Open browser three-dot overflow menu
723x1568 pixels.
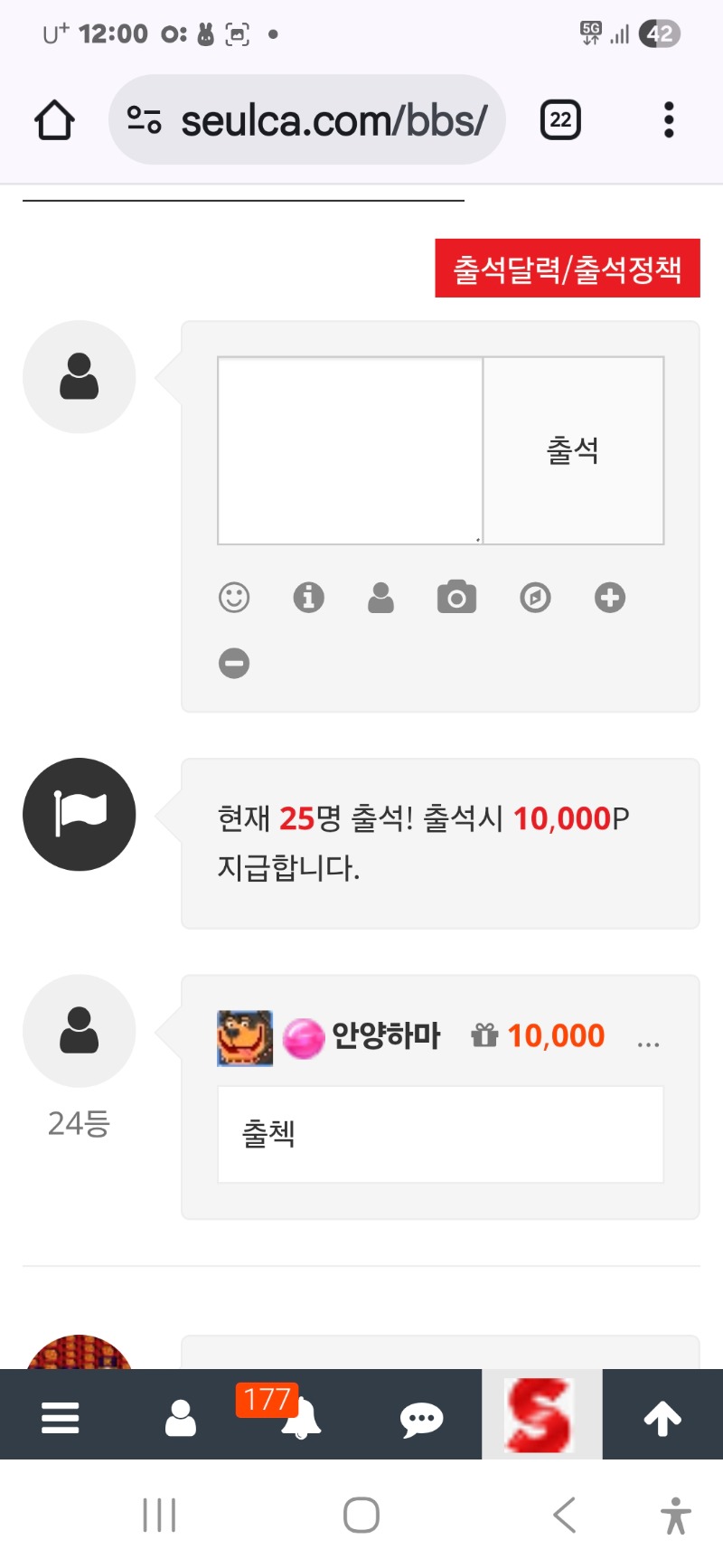click(x=669, y=120)
